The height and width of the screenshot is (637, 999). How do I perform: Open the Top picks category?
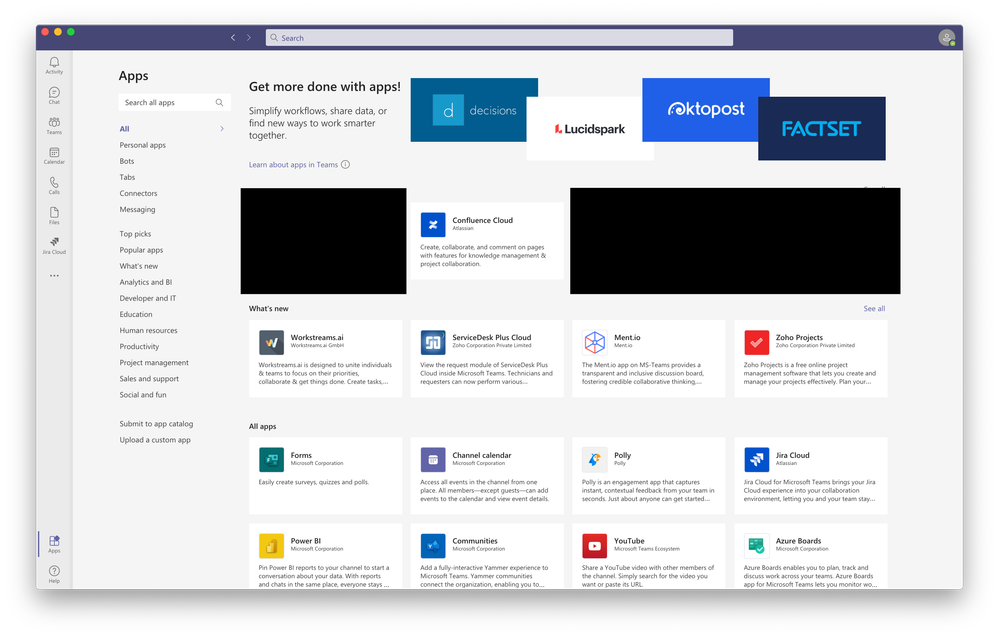coord(135,234)
